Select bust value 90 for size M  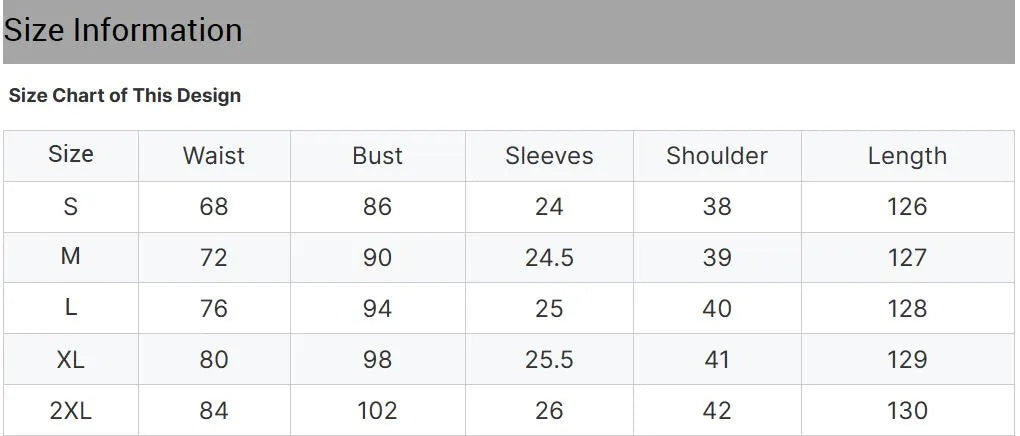pos(377,258)
